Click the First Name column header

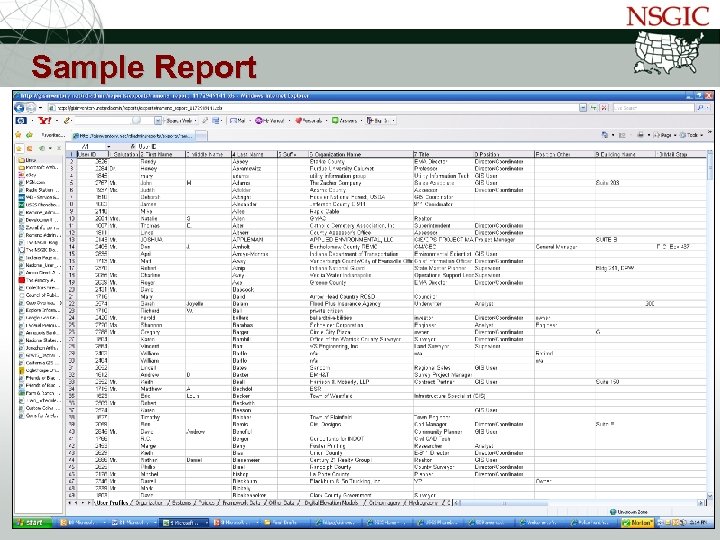(x=162, y=154)
